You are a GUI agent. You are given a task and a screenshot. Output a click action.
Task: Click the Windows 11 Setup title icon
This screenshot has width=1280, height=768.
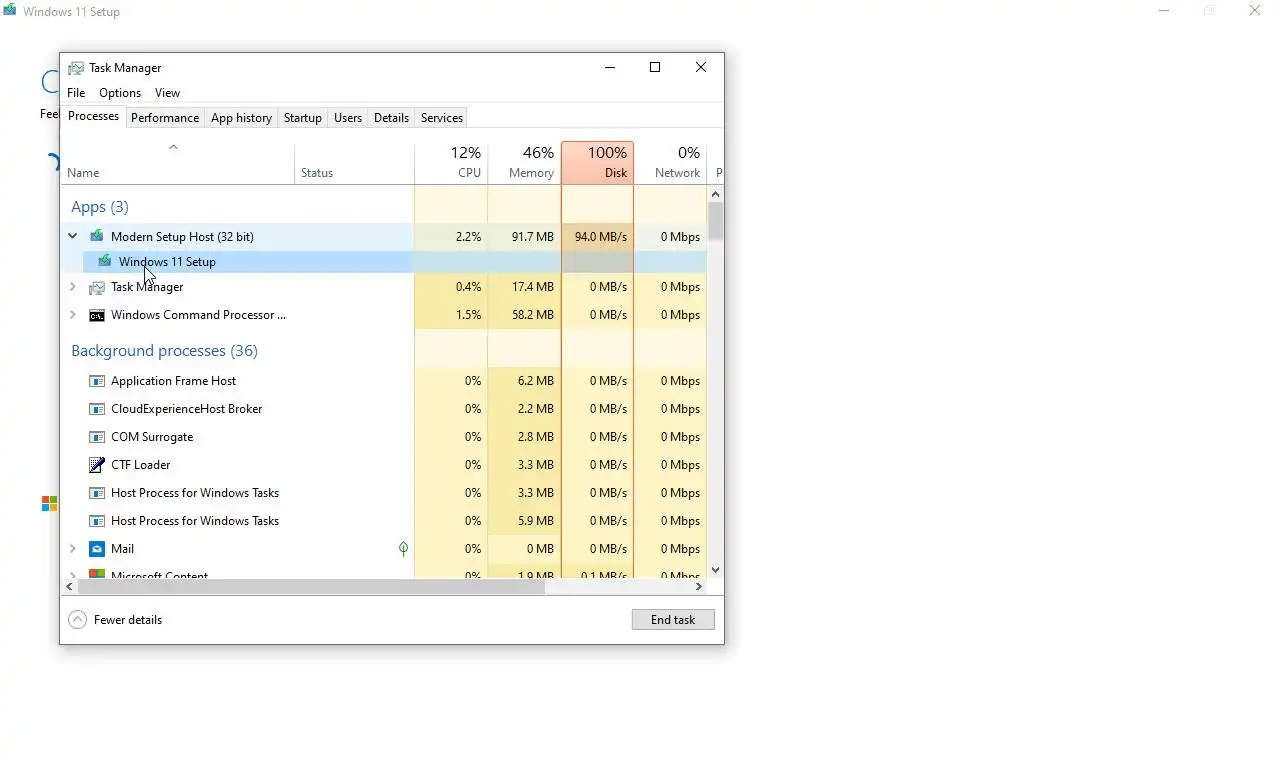(9, 11)
